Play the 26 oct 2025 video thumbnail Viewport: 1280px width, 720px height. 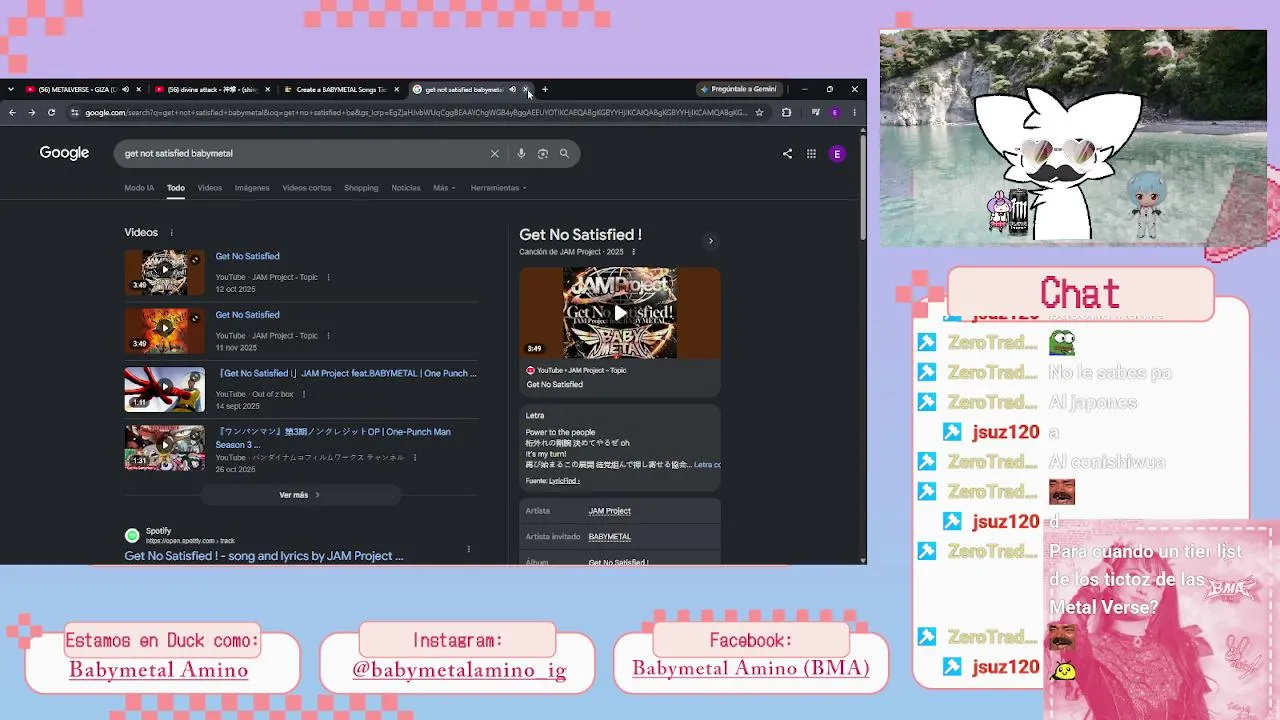165,448
